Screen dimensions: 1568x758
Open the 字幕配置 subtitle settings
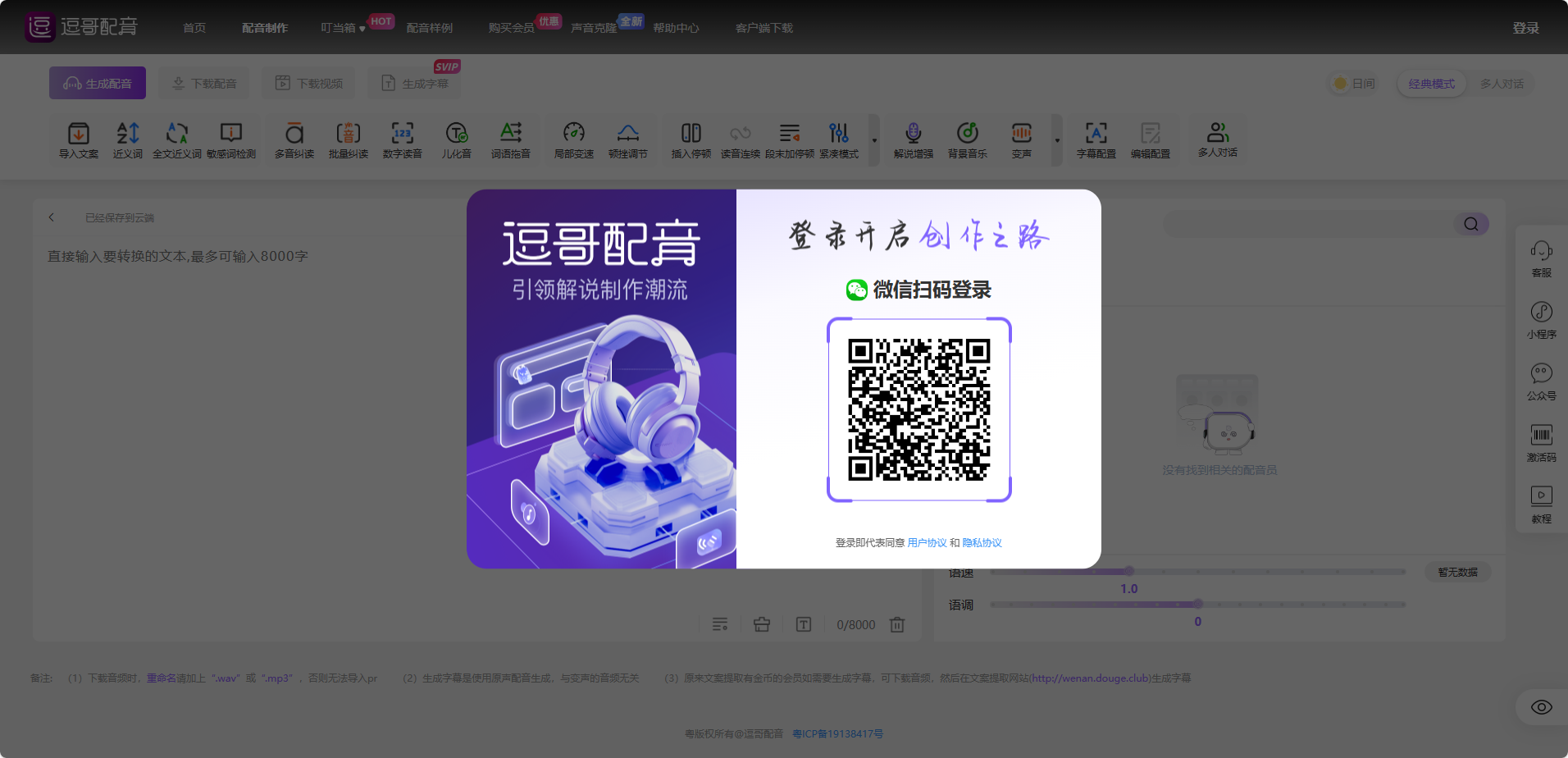click(x=1096, y=139)
